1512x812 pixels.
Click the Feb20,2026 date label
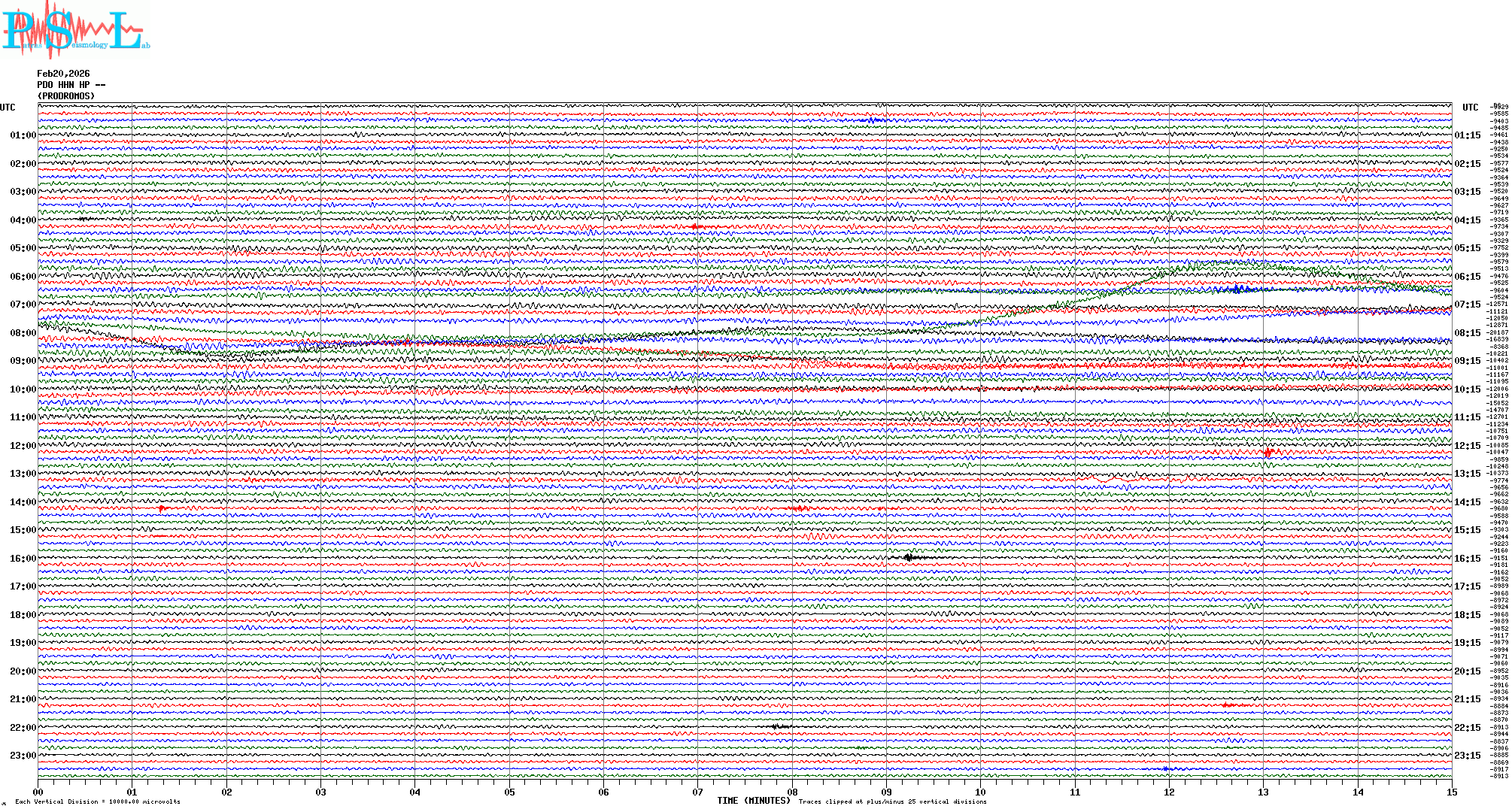coord(63,74)
